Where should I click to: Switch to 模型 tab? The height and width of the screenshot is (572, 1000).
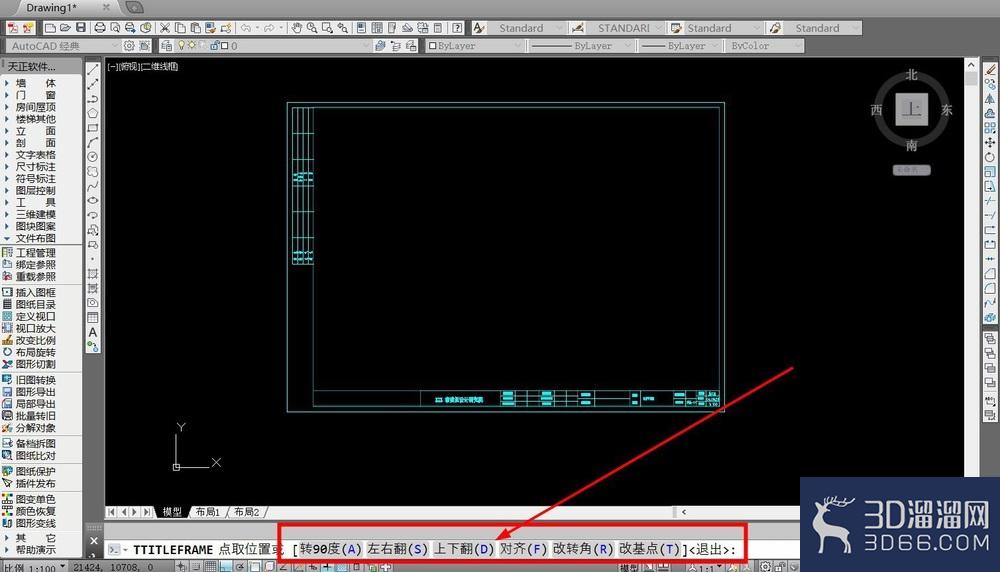pyautogui.click(x=172, y=512)
